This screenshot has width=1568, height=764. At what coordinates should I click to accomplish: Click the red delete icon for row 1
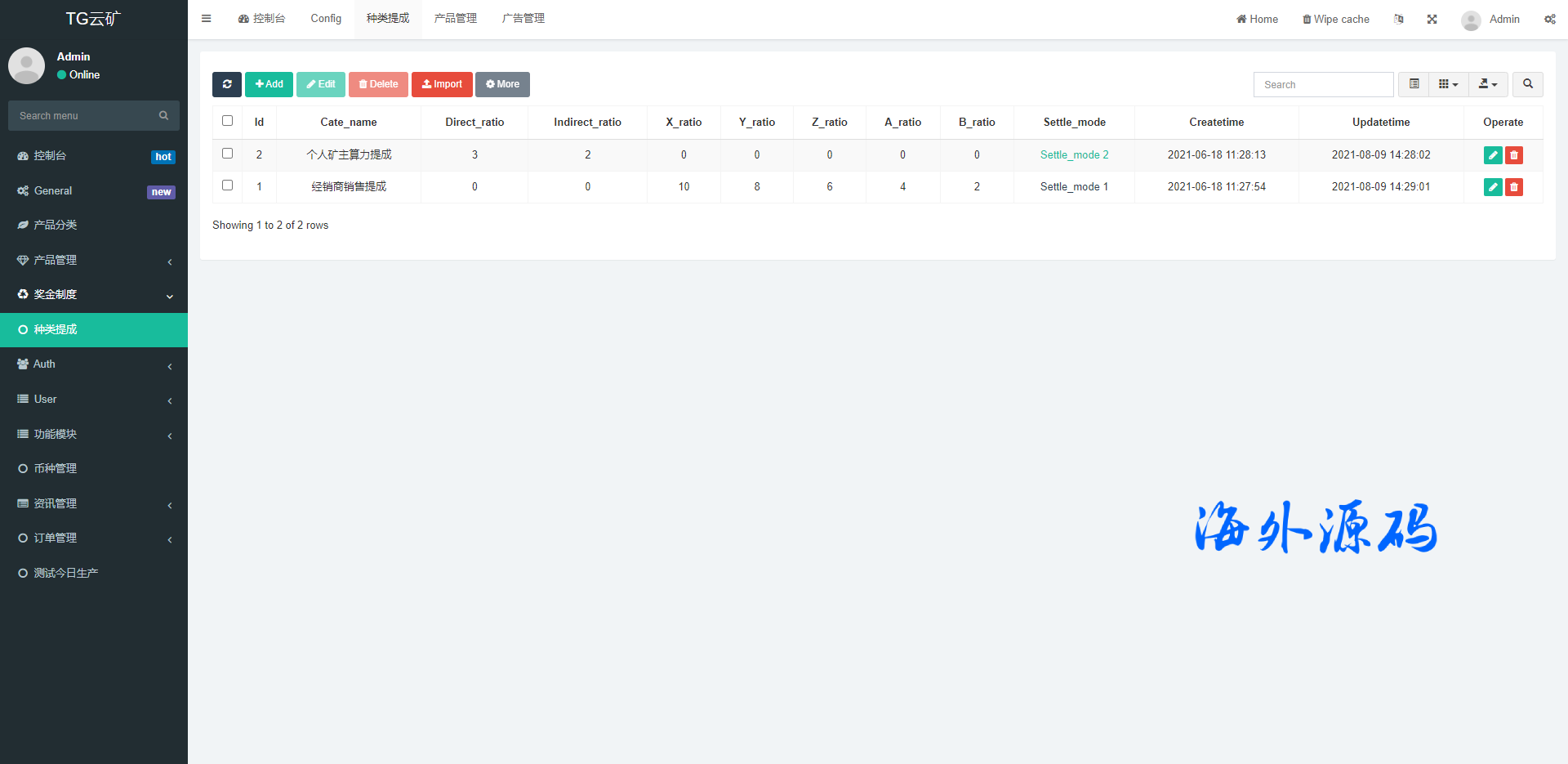[1514, 187]
